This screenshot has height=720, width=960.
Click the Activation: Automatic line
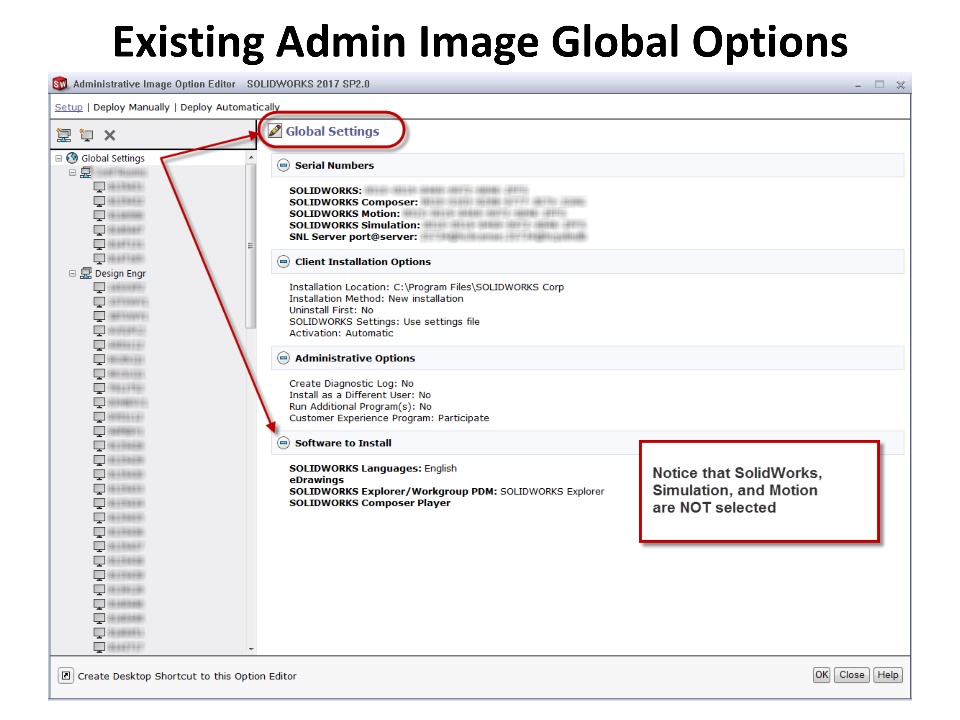pos(341,333)
